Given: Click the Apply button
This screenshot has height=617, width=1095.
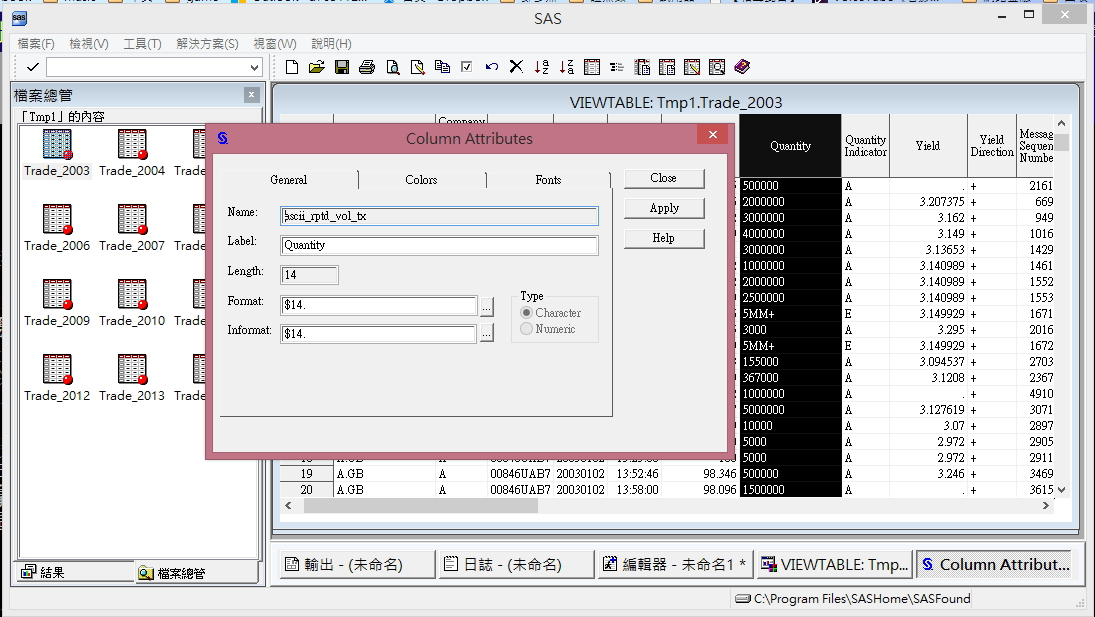Looking at the screenshot, I should 664,208.
